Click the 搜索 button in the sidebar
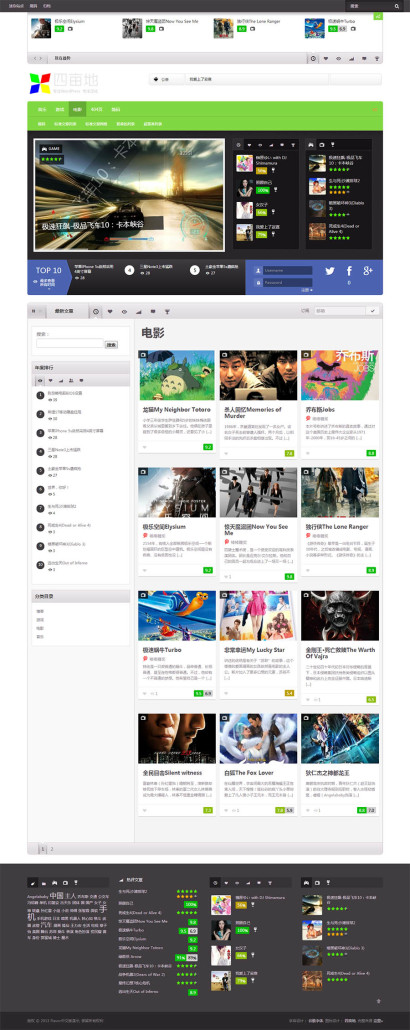410x1030 pixels. pyautogui.click(x=112, y=344)
